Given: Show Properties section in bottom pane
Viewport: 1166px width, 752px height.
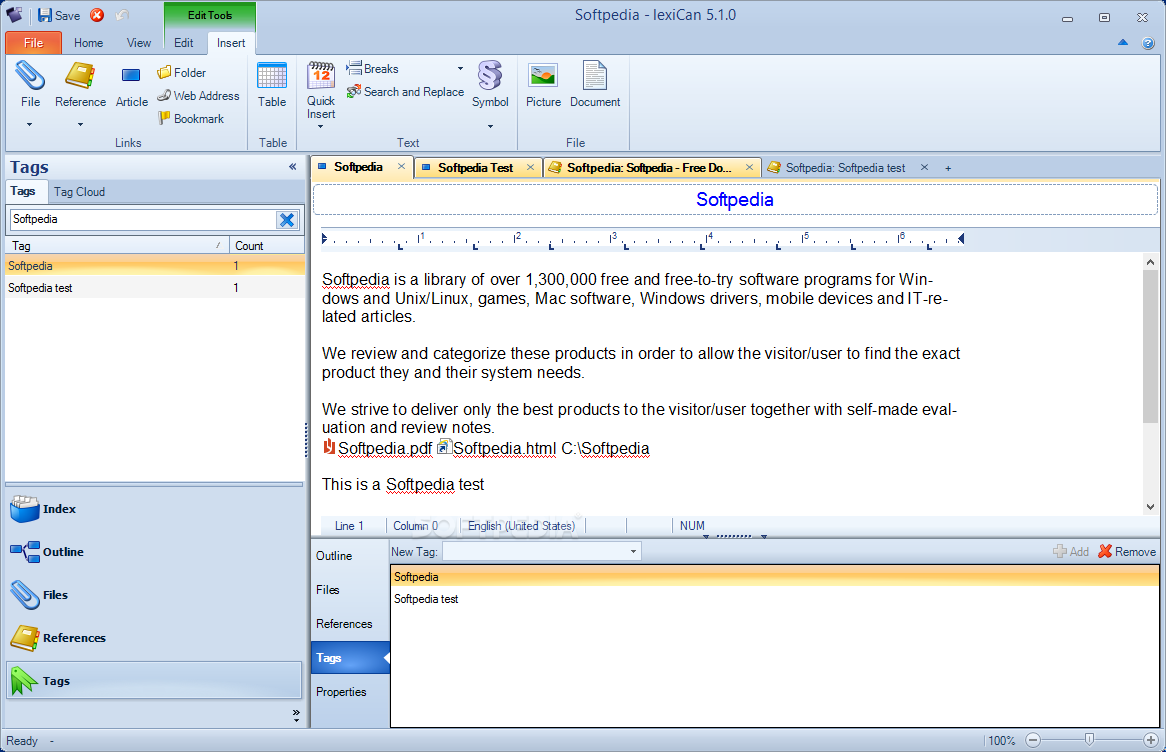Looking at the screenshot, I should (341, 692).
